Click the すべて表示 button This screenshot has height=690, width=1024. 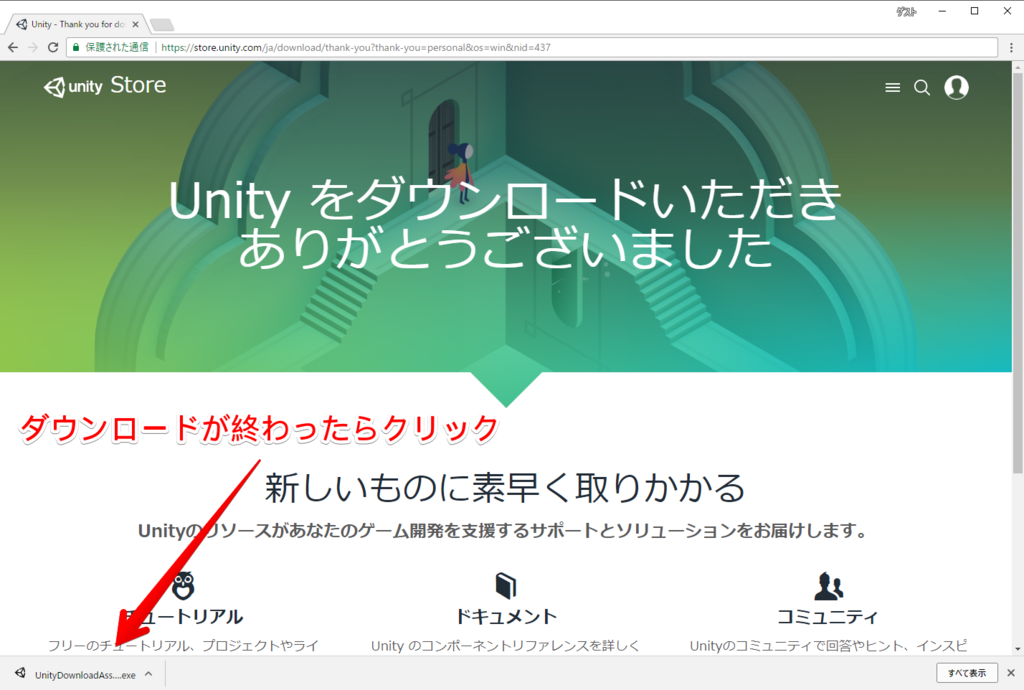967,673
